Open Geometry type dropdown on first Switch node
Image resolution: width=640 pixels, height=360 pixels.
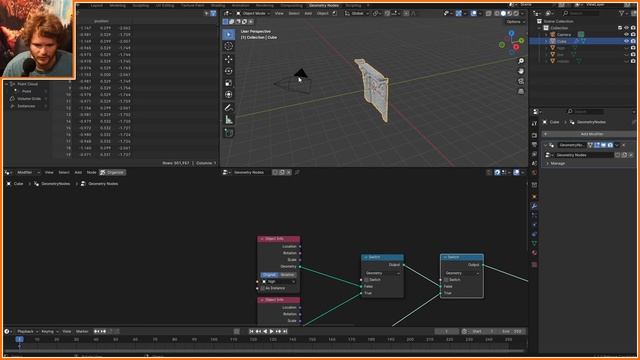[x=382, y=273]
